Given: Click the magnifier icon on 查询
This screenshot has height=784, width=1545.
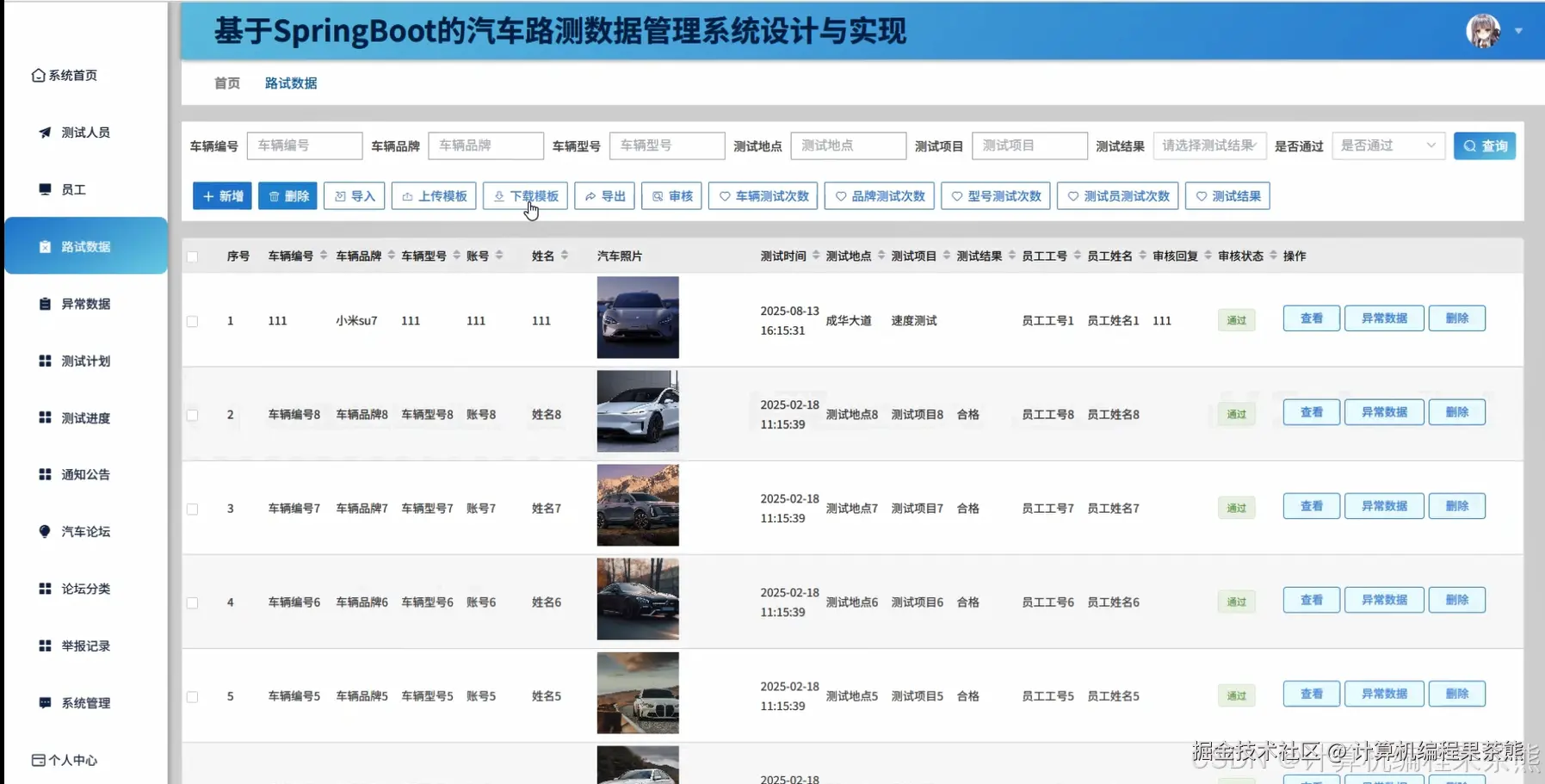Looking at the screenshot, I should [x=1470, y=146].
